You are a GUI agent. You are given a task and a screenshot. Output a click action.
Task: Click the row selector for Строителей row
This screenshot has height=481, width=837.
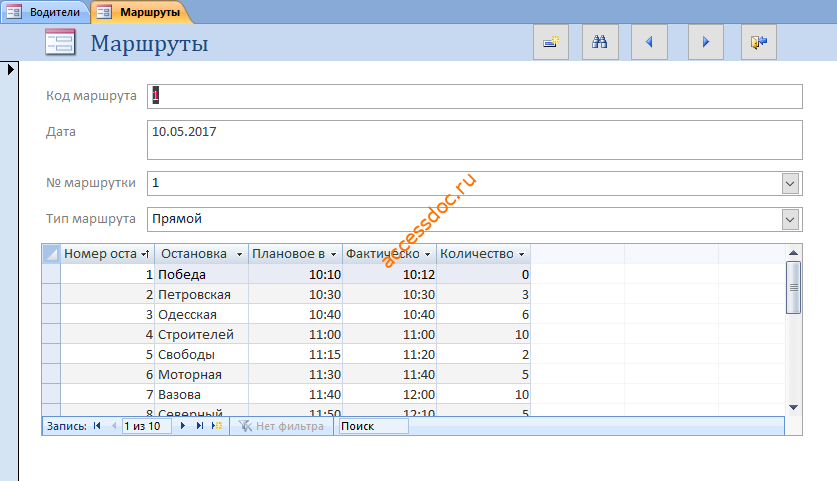51,335
